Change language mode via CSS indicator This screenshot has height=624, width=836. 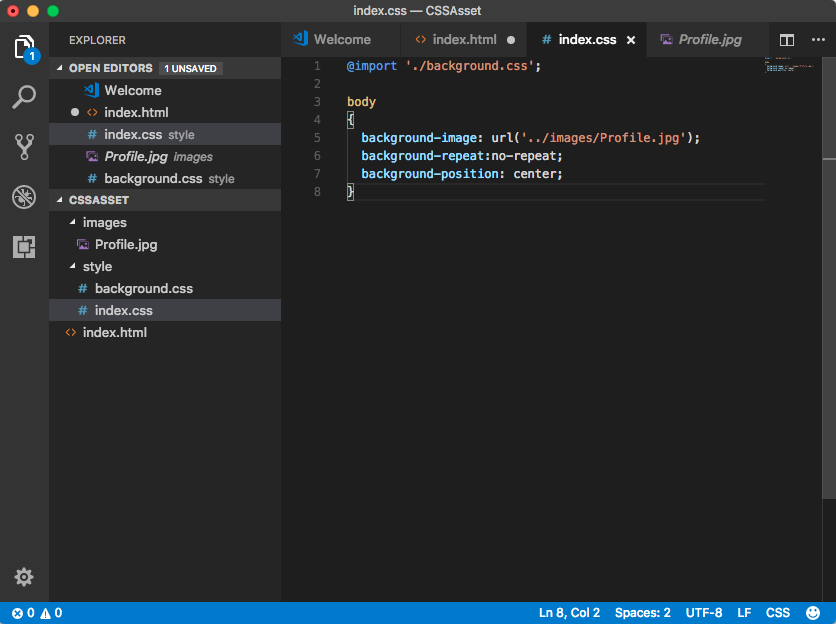tap(778, 613)
